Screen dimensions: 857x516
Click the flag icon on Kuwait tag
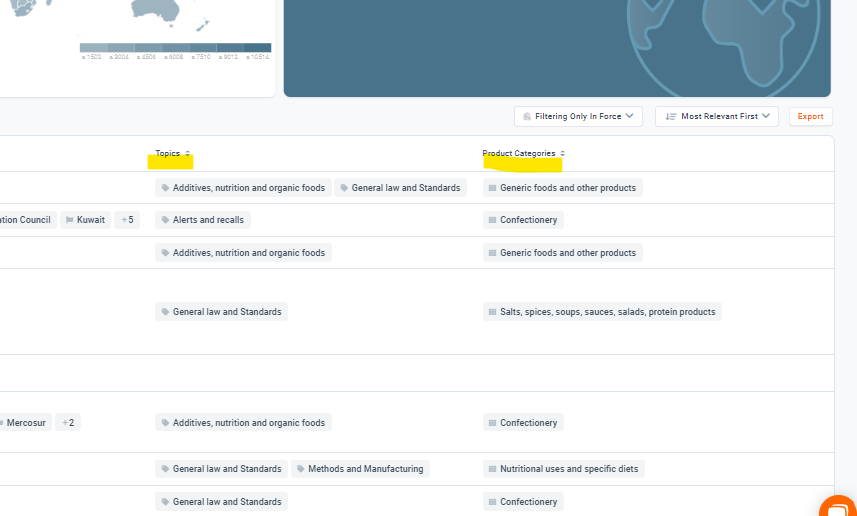point(69,220)
